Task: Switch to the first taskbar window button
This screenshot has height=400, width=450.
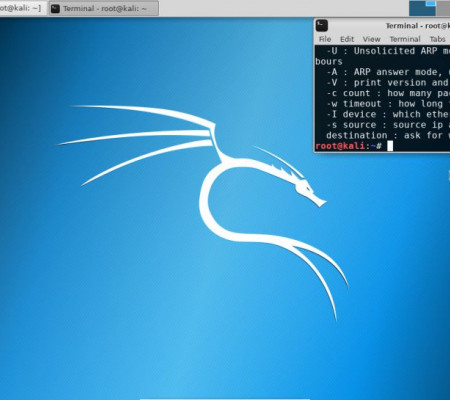Action: click(x=23, y=8)
